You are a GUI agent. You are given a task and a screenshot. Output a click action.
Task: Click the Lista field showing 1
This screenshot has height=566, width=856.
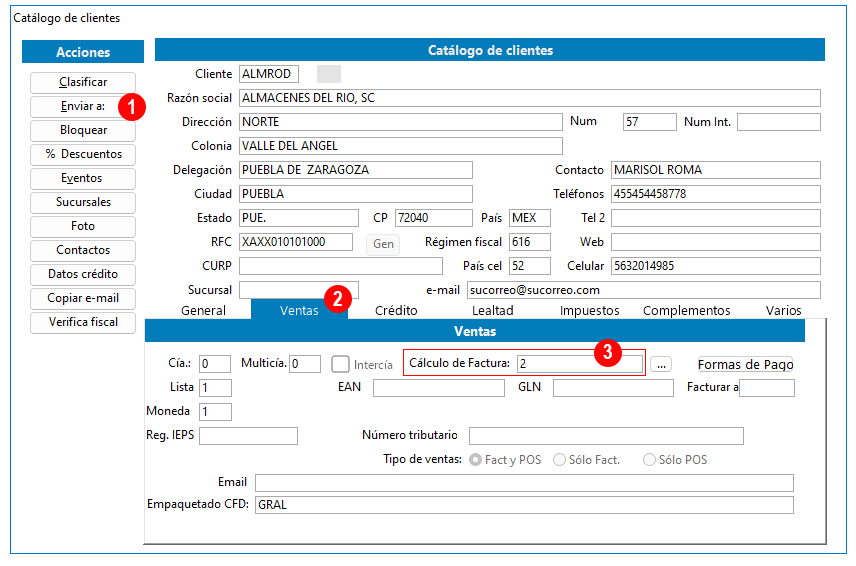coord(215,388)
